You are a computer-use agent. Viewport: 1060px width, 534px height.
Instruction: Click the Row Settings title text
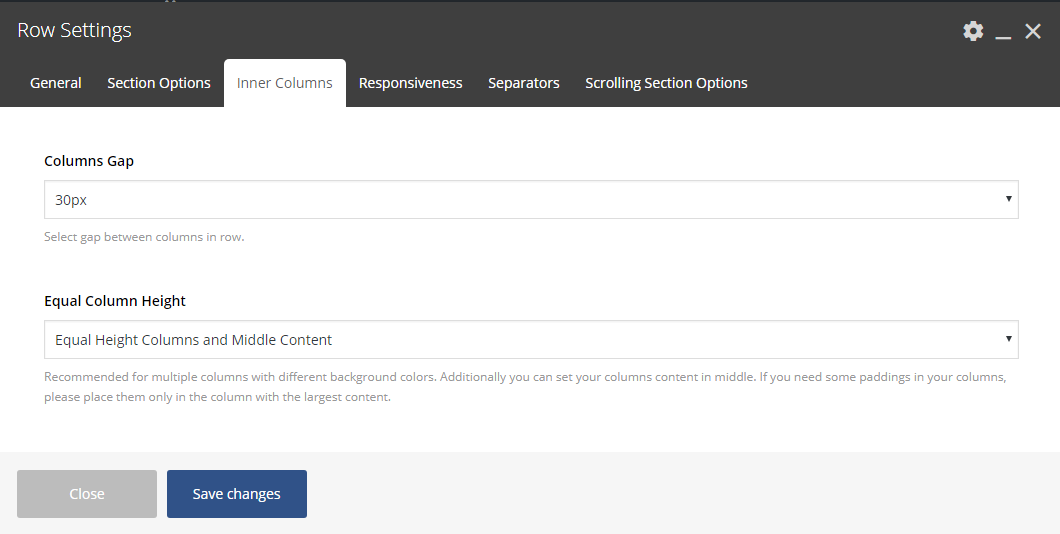(74, 30)
